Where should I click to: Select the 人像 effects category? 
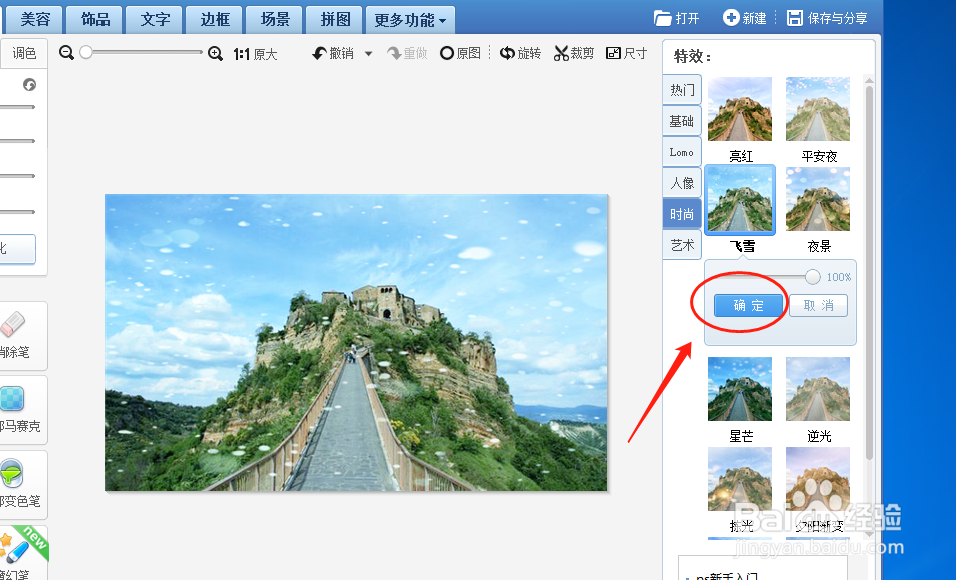[x=682, y=183]
